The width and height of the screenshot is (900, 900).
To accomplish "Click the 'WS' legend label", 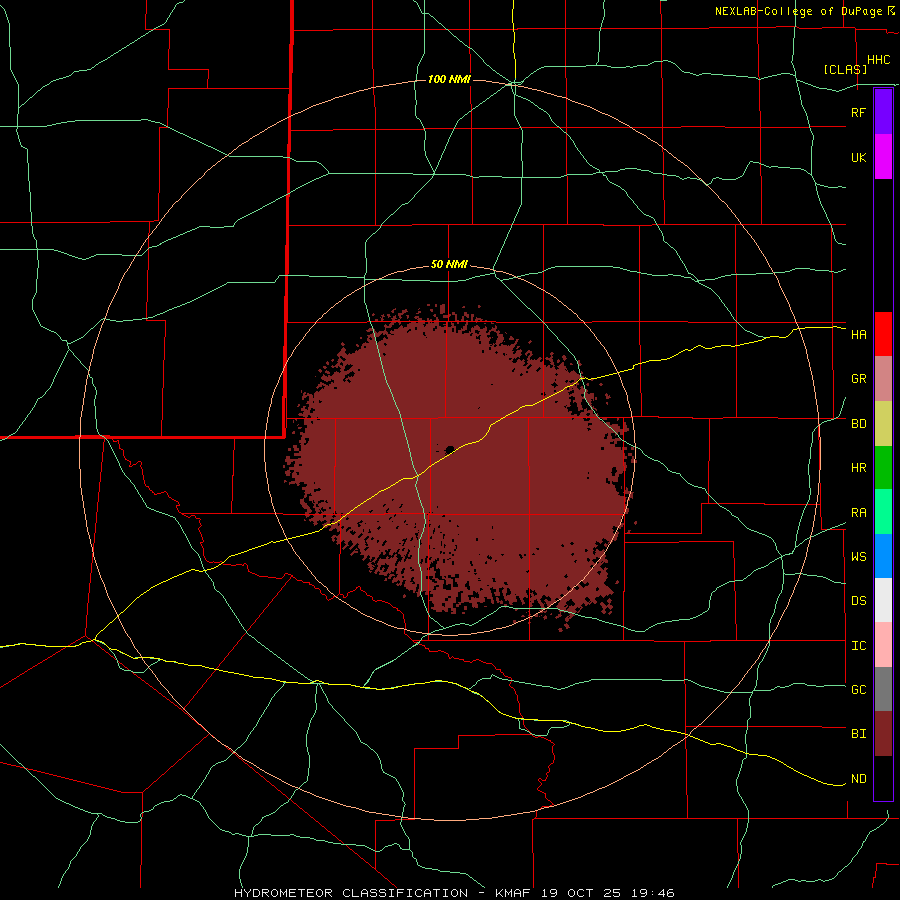I will pos(858,557).
